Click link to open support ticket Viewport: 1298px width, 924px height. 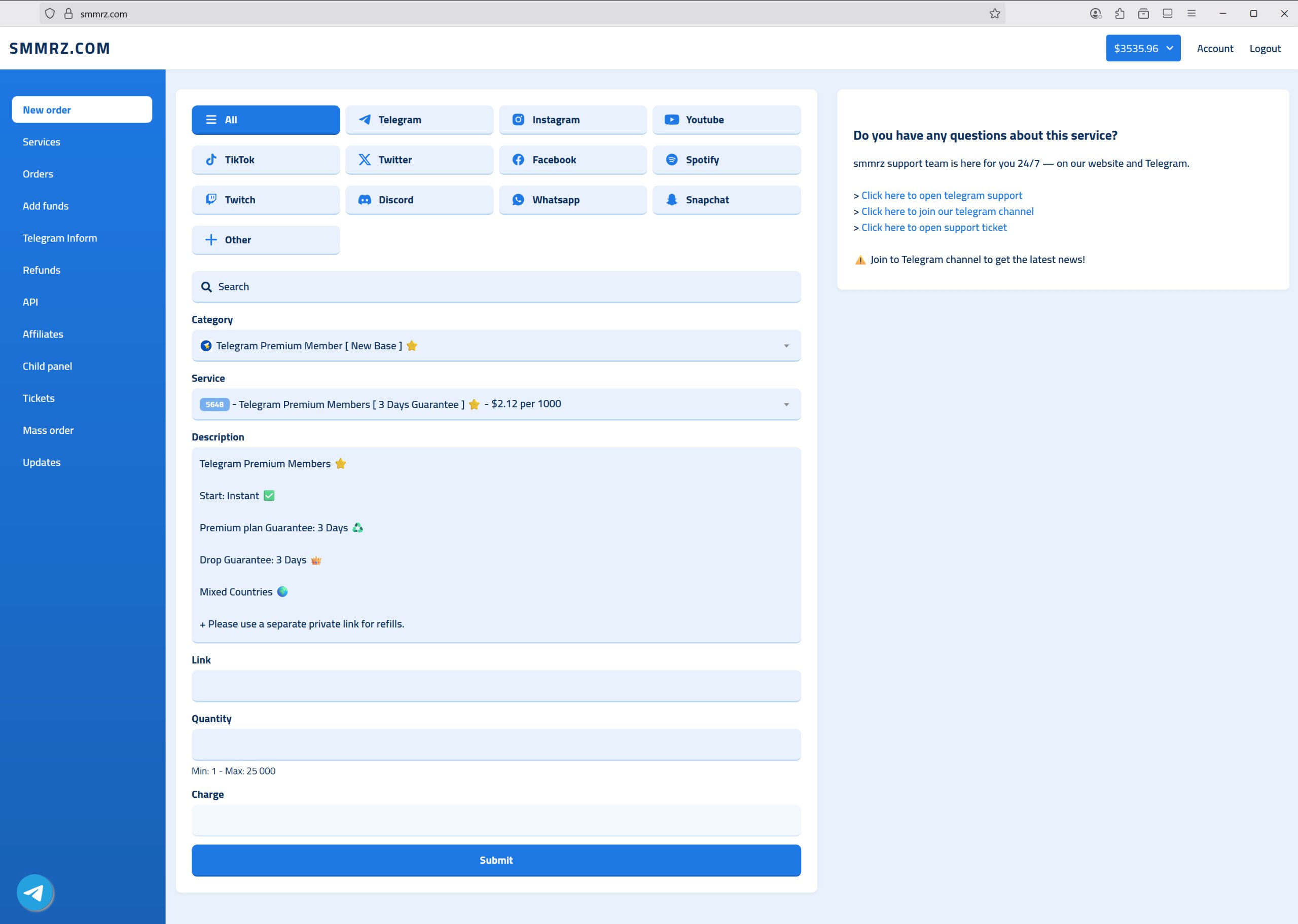tap(933, 228)
